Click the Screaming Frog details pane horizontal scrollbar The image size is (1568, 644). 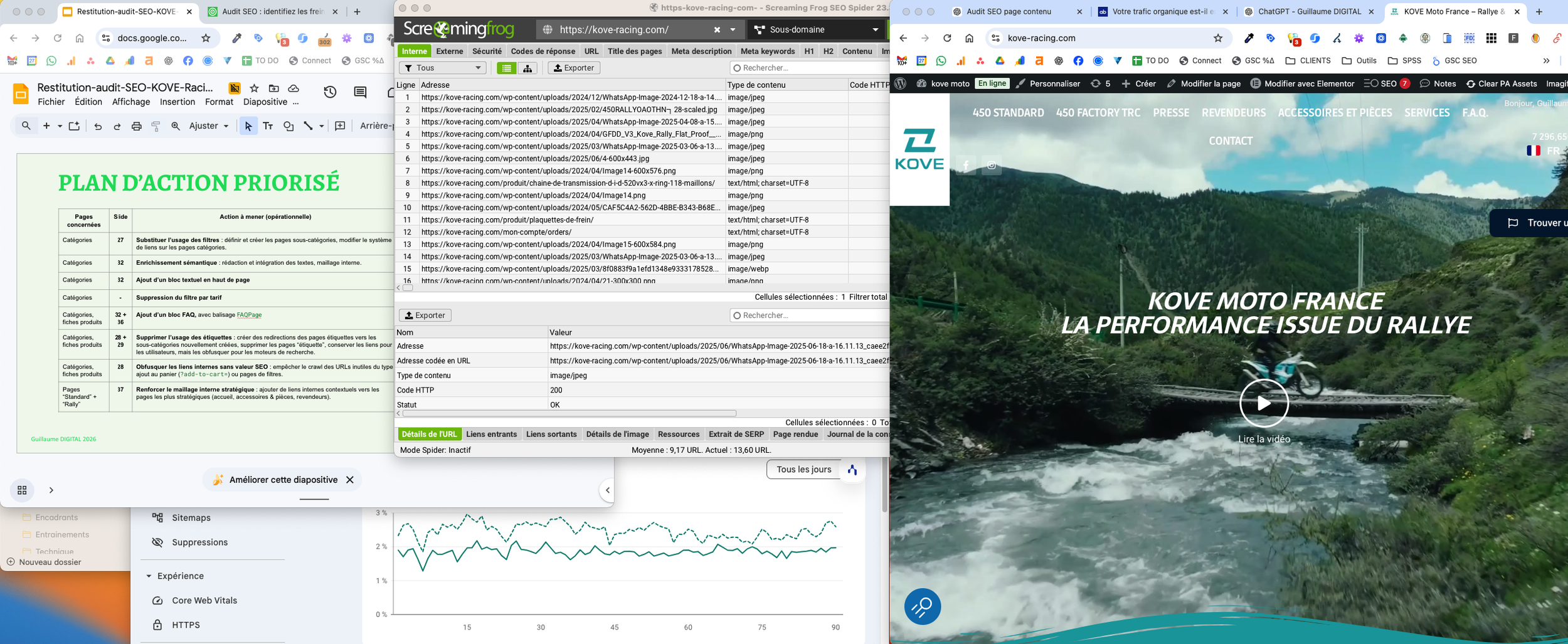[x=569, y=413]
